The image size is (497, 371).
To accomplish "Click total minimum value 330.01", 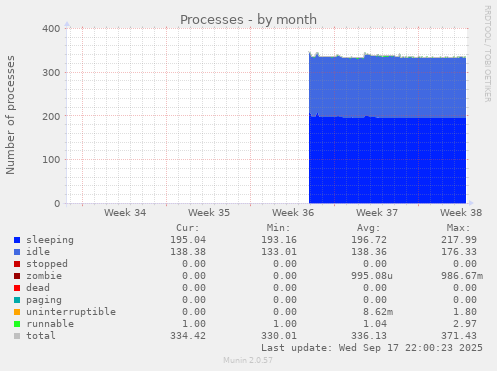I will [x=279, y=336].
